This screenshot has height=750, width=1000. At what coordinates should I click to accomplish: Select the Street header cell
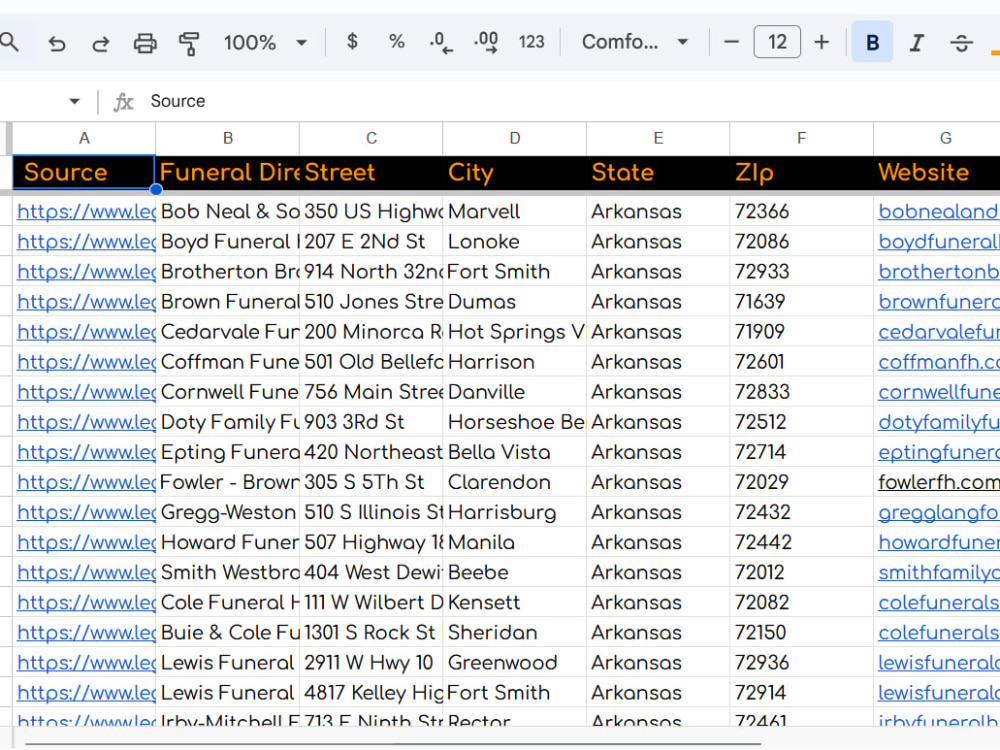[371, 172]
